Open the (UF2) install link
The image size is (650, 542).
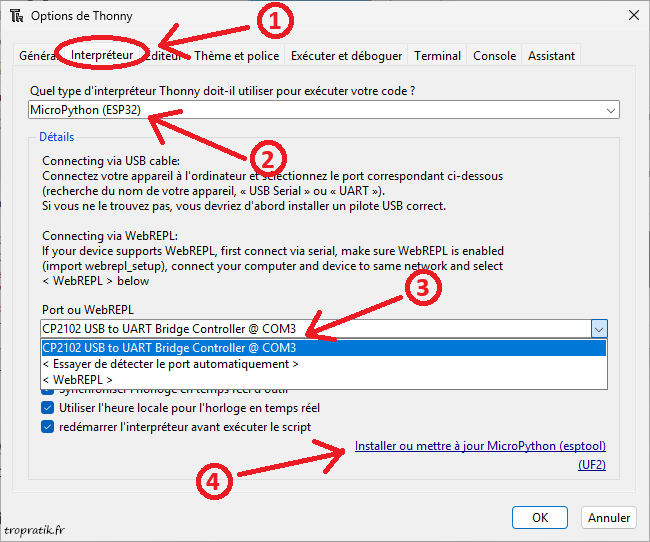point(591,465)
